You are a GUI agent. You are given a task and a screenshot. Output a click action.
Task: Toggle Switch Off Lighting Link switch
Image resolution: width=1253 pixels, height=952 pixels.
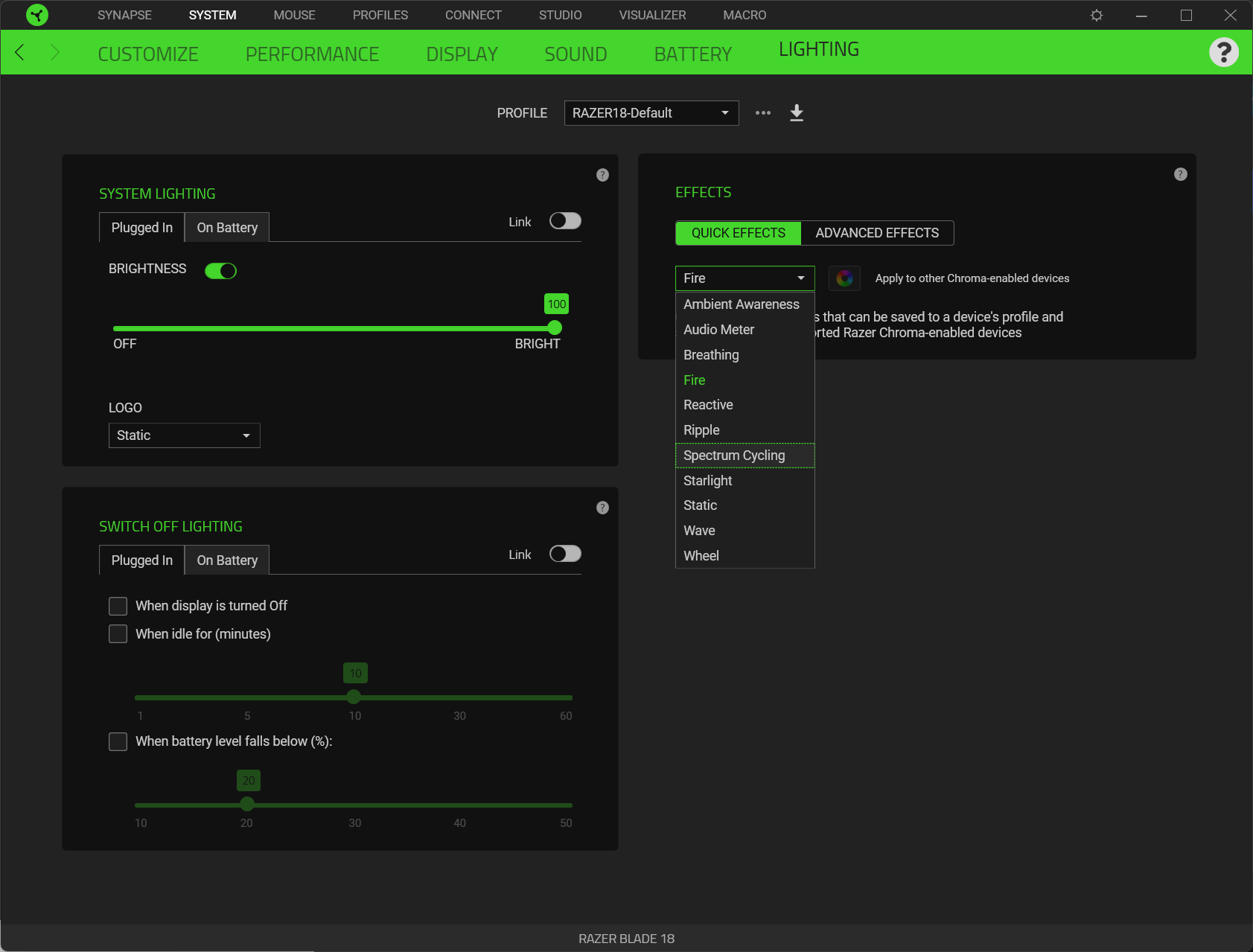565,554
